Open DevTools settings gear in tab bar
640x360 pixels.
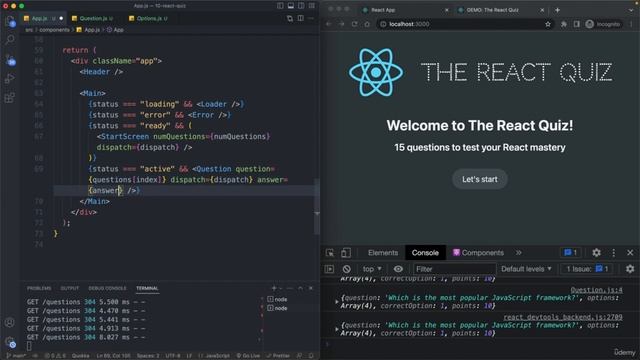tap(596, 253)
